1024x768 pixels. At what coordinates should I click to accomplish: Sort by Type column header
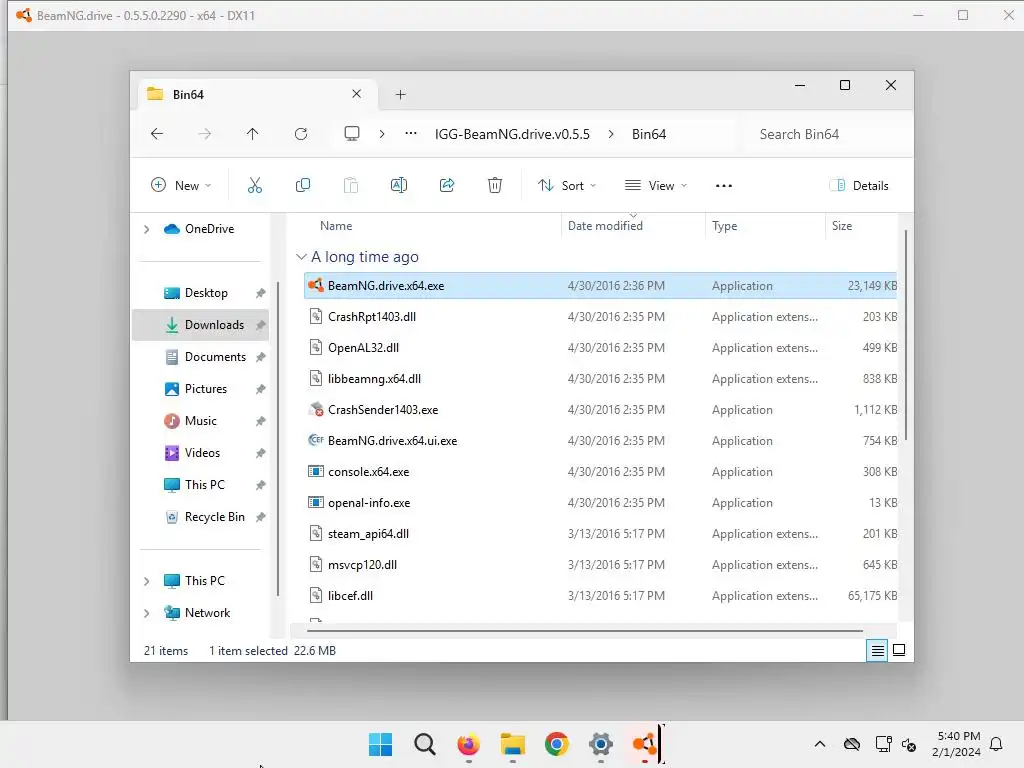click(724, 225)
